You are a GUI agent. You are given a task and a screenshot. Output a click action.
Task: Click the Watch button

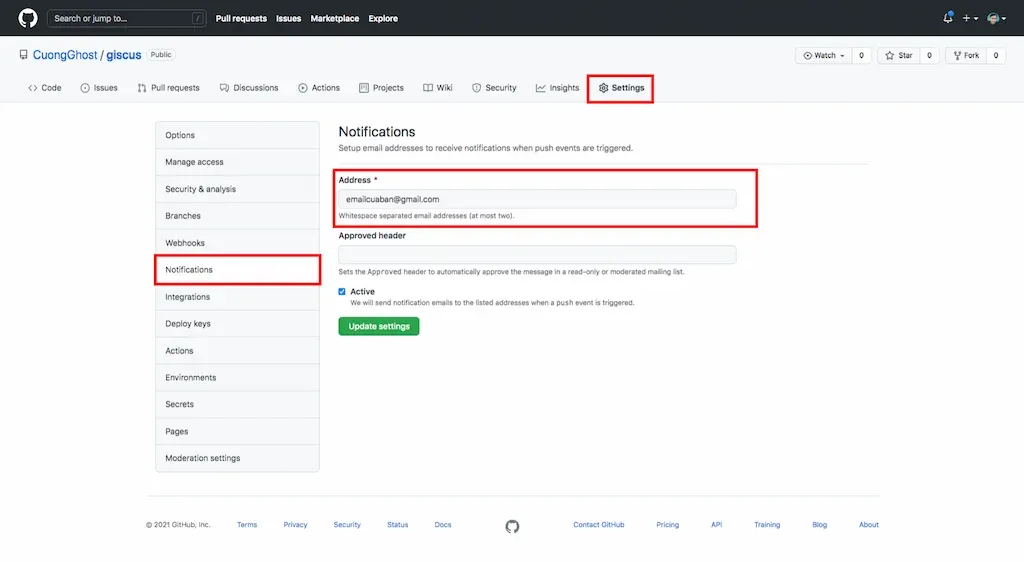[x=824, y=55]
